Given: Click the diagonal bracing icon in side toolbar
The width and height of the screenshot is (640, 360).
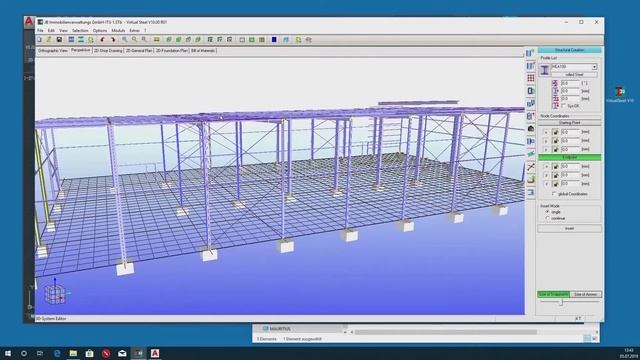Looking at the screenshot, I should (x=531, y=167).
